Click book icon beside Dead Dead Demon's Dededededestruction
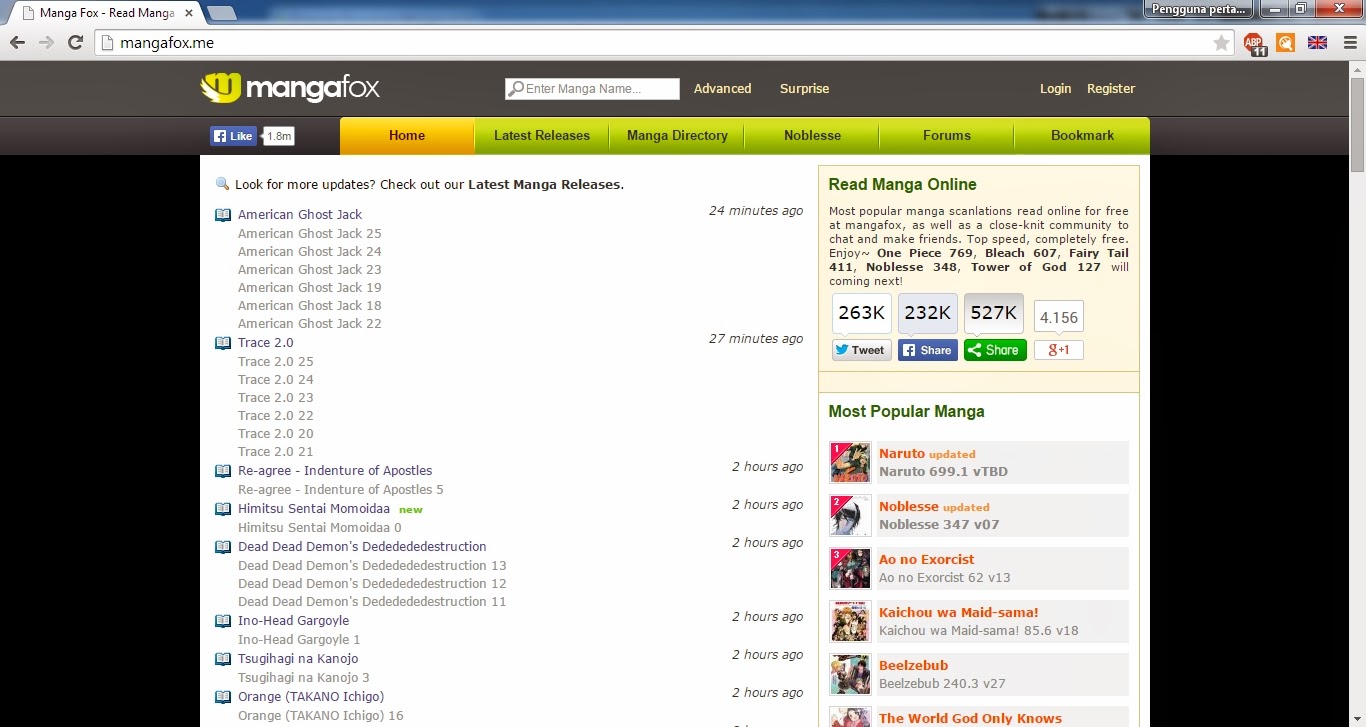Screen dimensions: 1366x727 click(x=223, y=547)
